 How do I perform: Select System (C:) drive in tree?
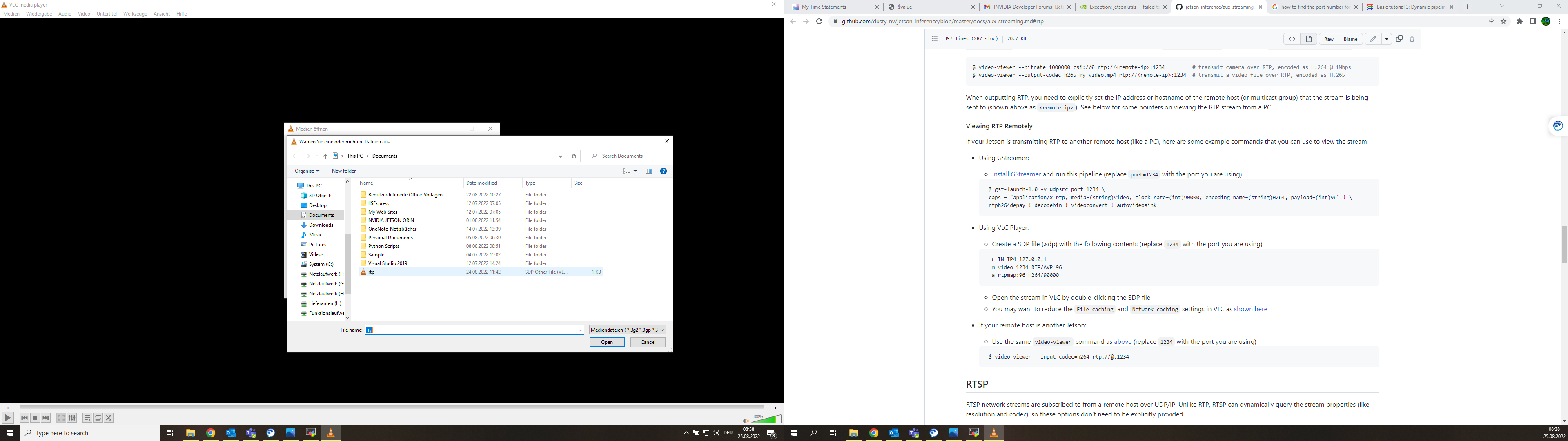(x=320, y=264)
